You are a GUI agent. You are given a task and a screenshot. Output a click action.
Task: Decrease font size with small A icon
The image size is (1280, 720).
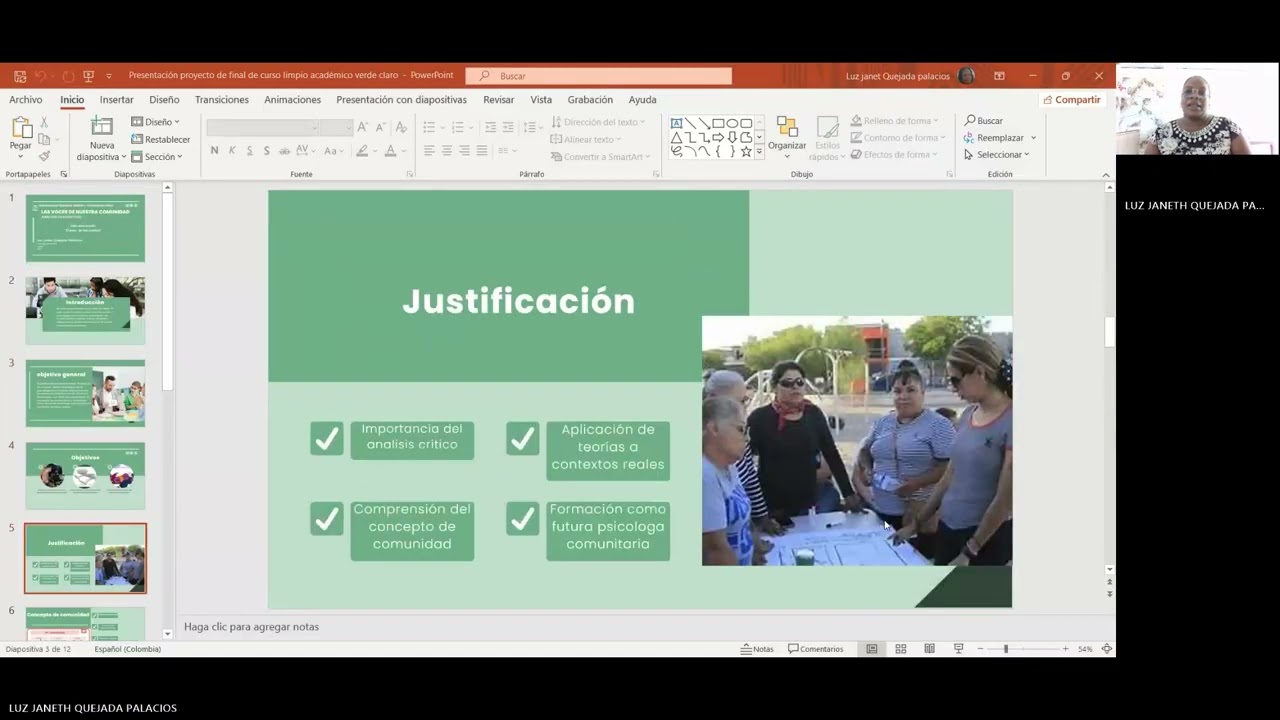pyautogui.click(x=380, y=127)
